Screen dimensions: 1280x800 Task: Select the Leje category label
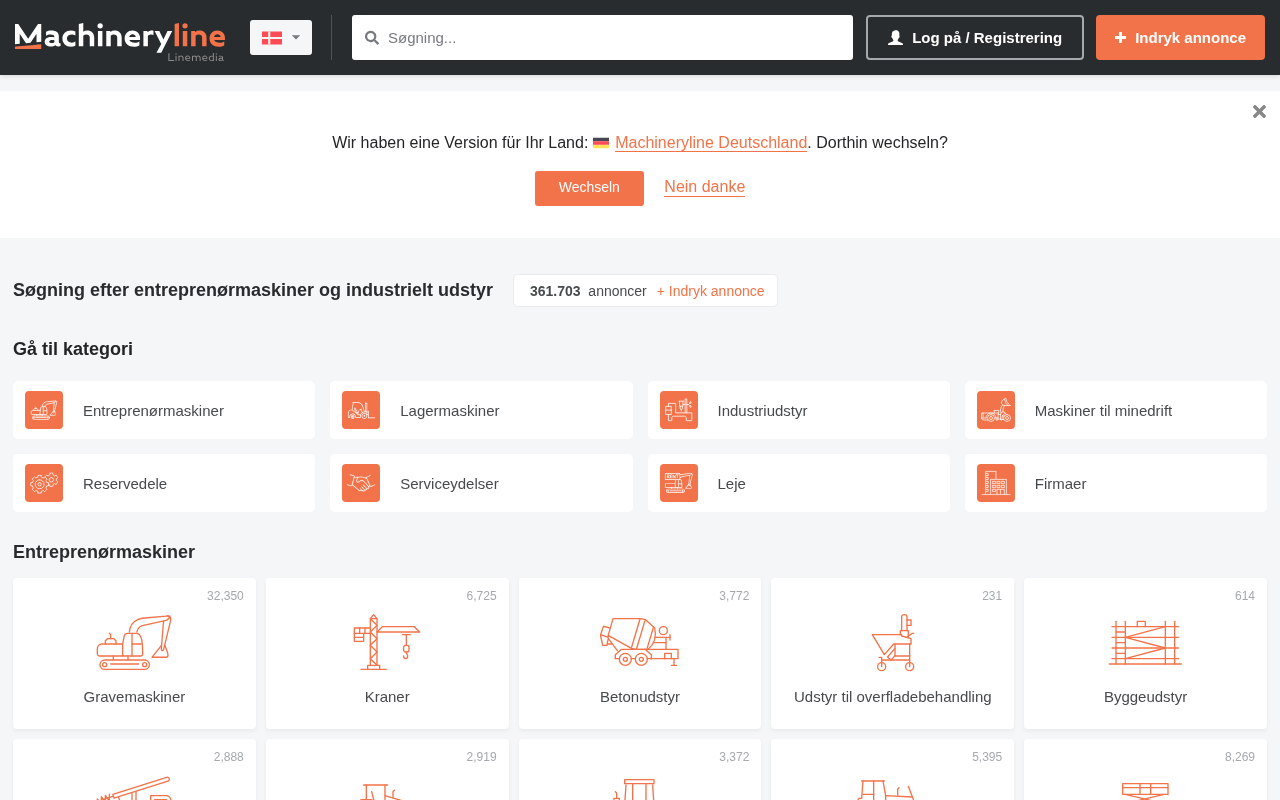point(731,484)
